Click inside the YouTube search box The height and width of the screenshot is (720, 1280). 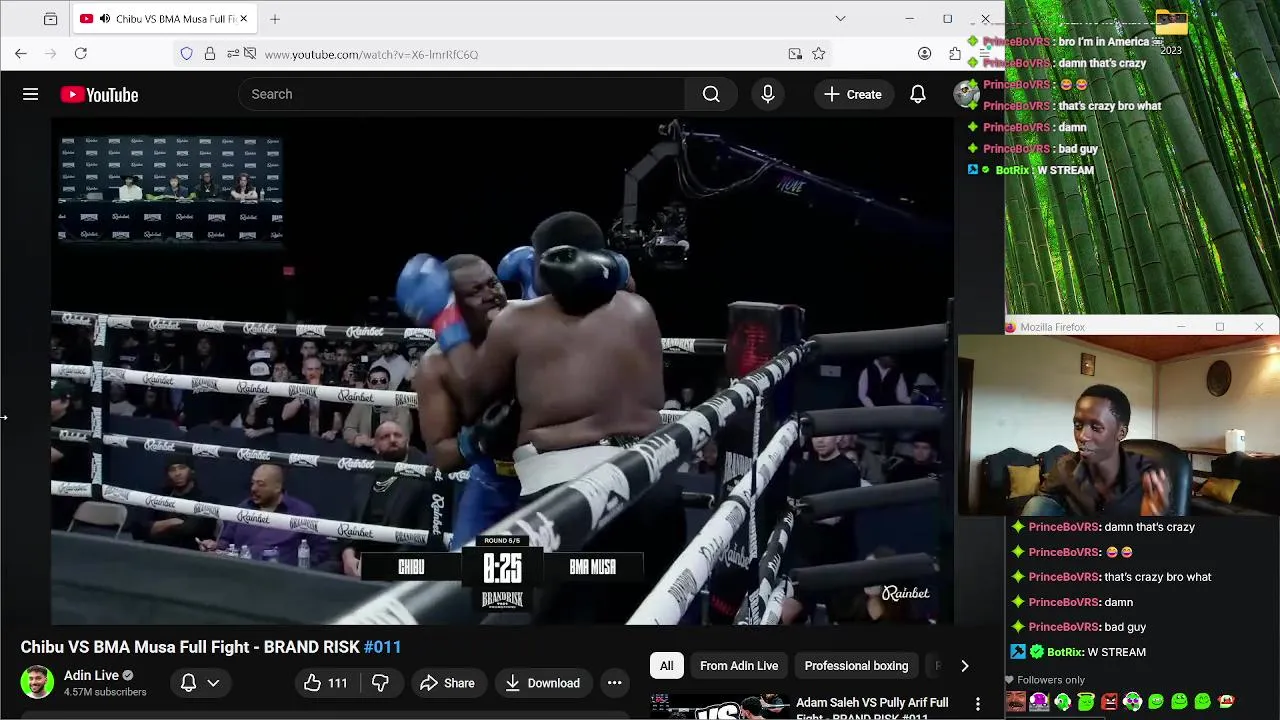461,94
